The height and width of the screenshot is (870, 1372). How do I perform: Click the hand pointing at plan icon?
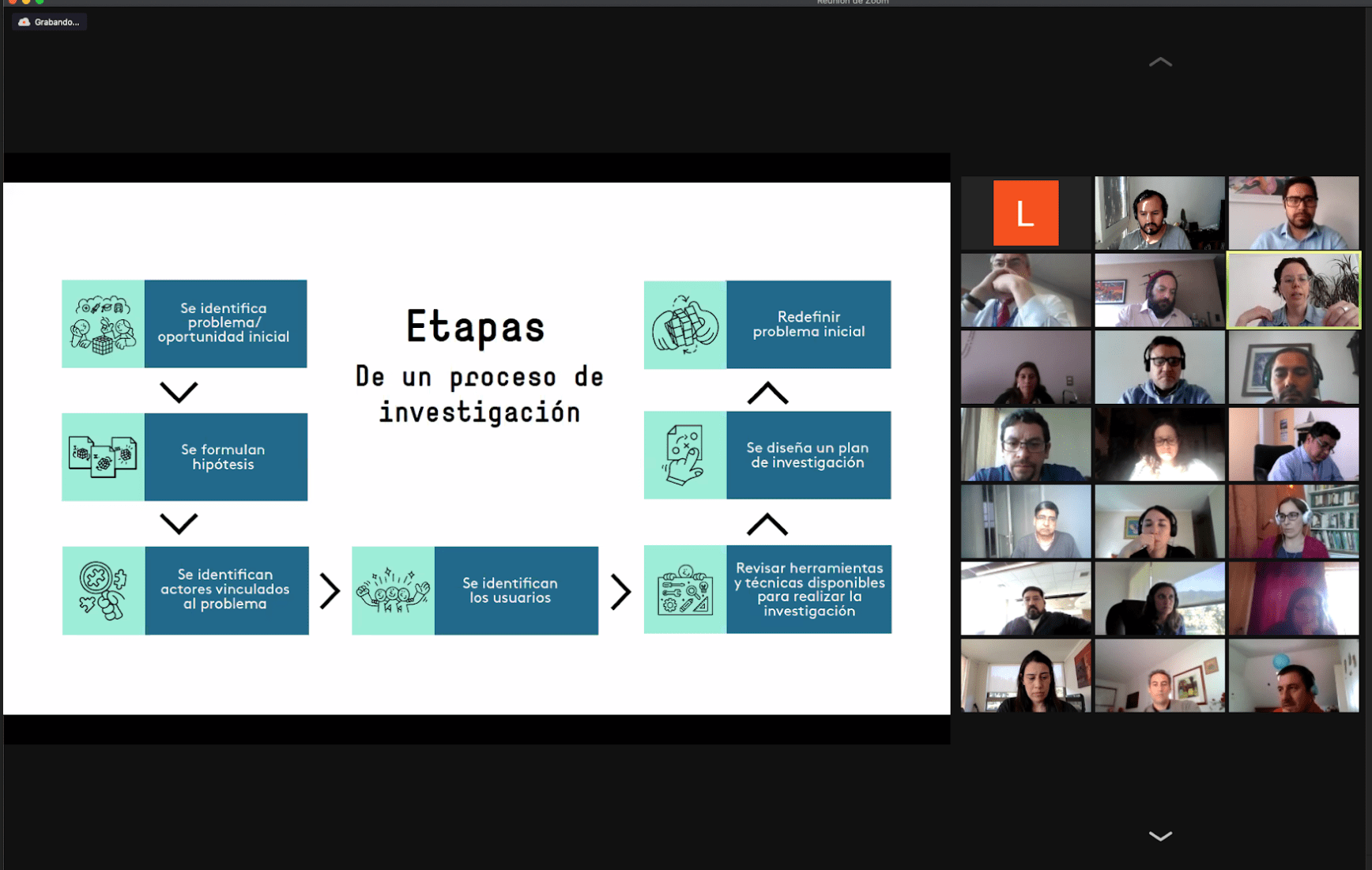click(x=684, y=455)
